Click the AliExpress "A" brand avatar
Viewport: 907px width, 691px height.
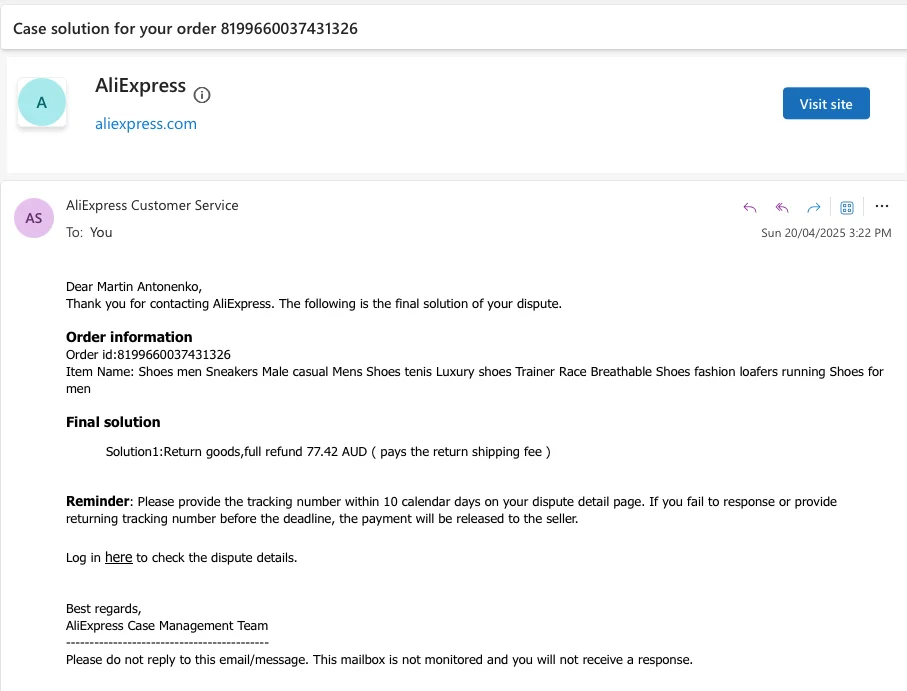point(42,102)
